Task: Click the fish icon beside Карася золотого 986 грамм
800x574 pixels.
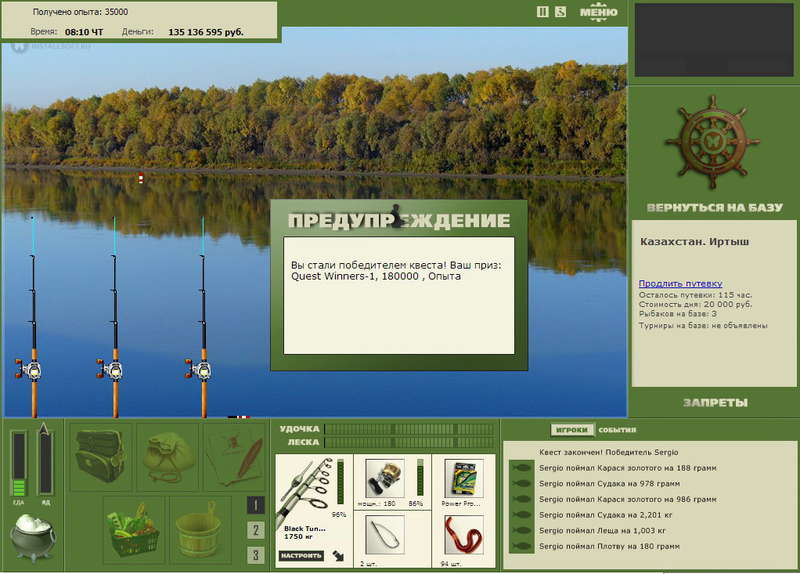Action: tap(521, 499)
